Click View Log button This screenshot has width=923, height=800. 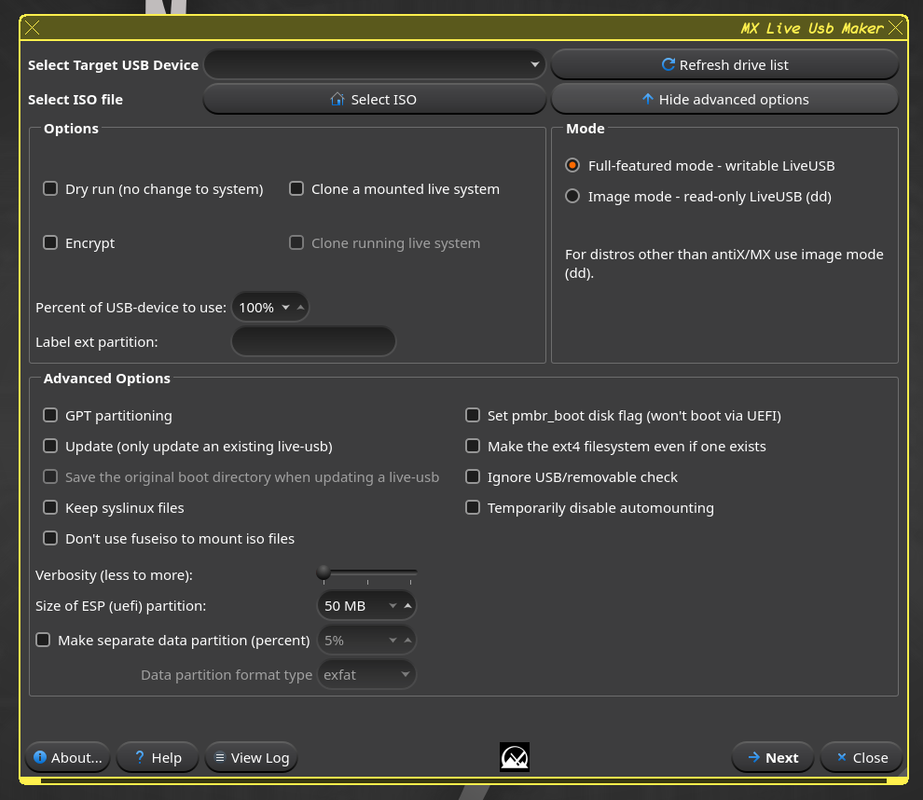click(251, 757)
